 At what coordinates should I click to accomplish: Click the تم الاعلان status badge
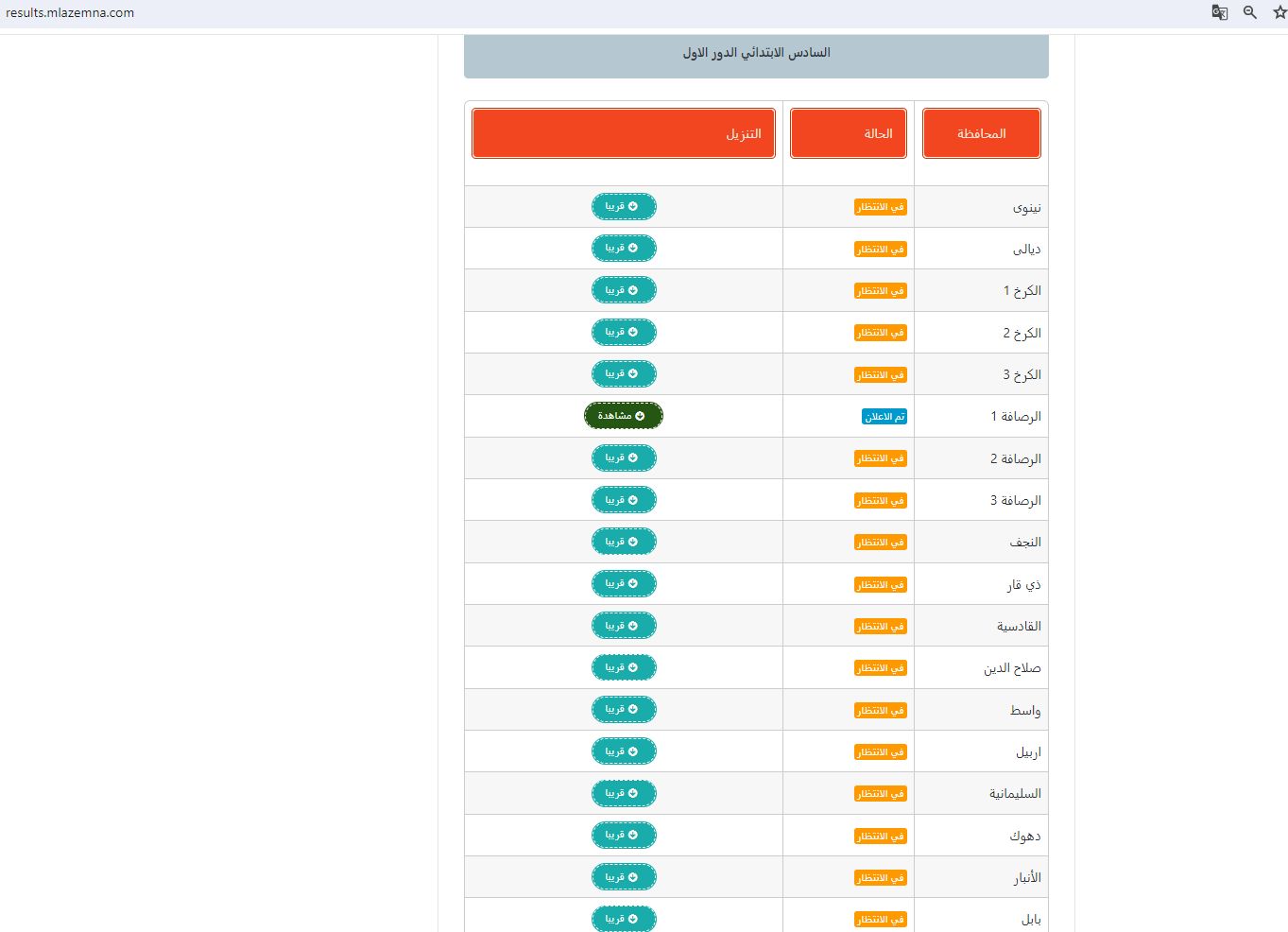coord(884,417)
